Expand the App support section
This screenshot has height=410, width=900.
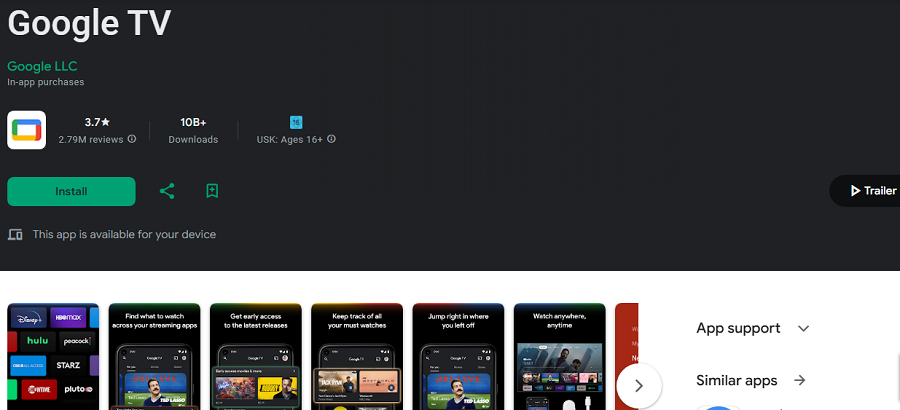coord(804,328)
